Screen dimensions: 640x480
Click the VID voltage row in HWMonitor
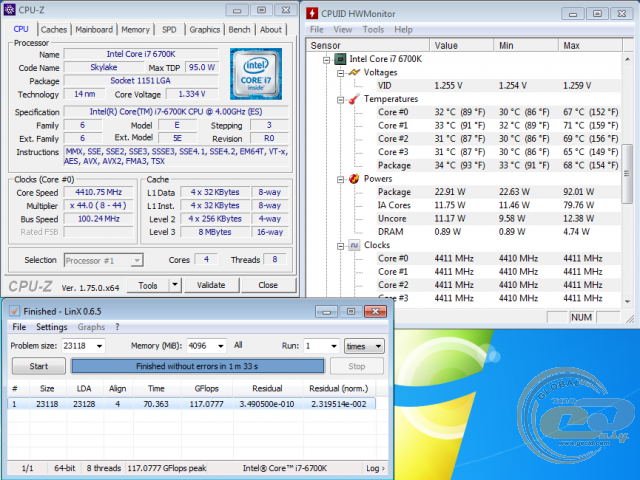coord(498,86)
